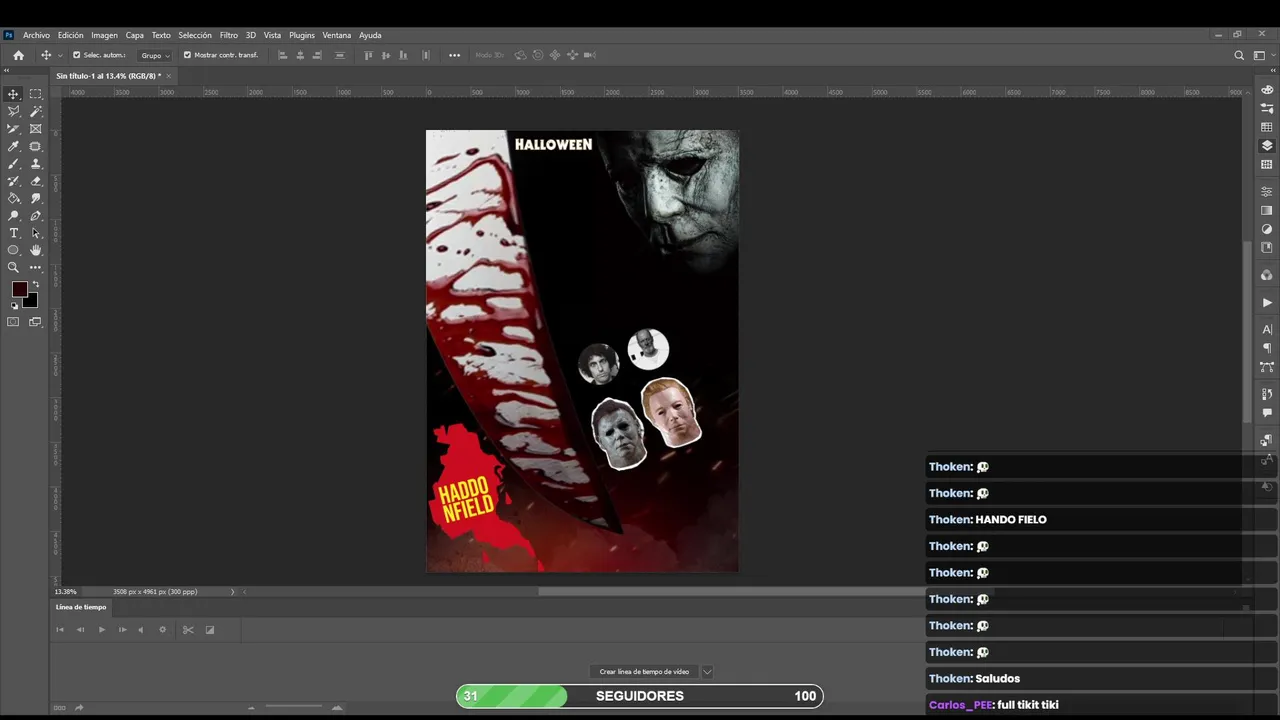Select the Smudge tool
1280x720 pixels.
click(x=36, y=198)
